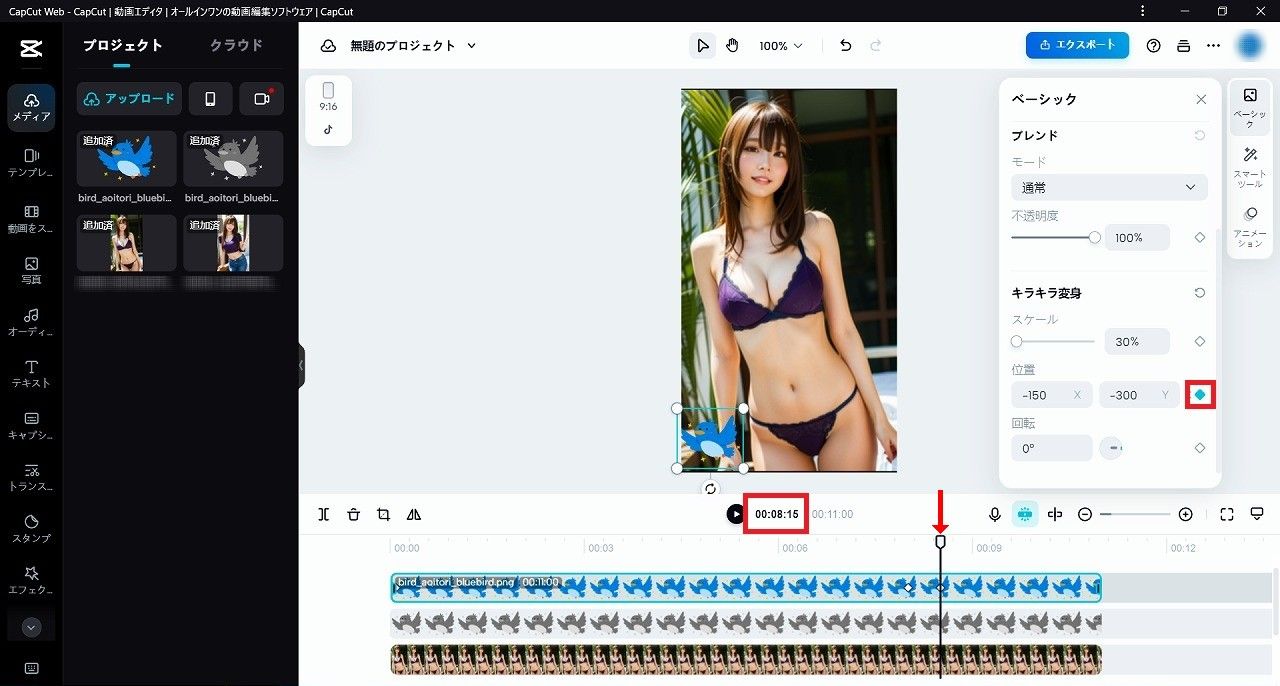Click the mirror flip icon
The height and width of the screenshot is (686, 1280).
click(414, 514)
